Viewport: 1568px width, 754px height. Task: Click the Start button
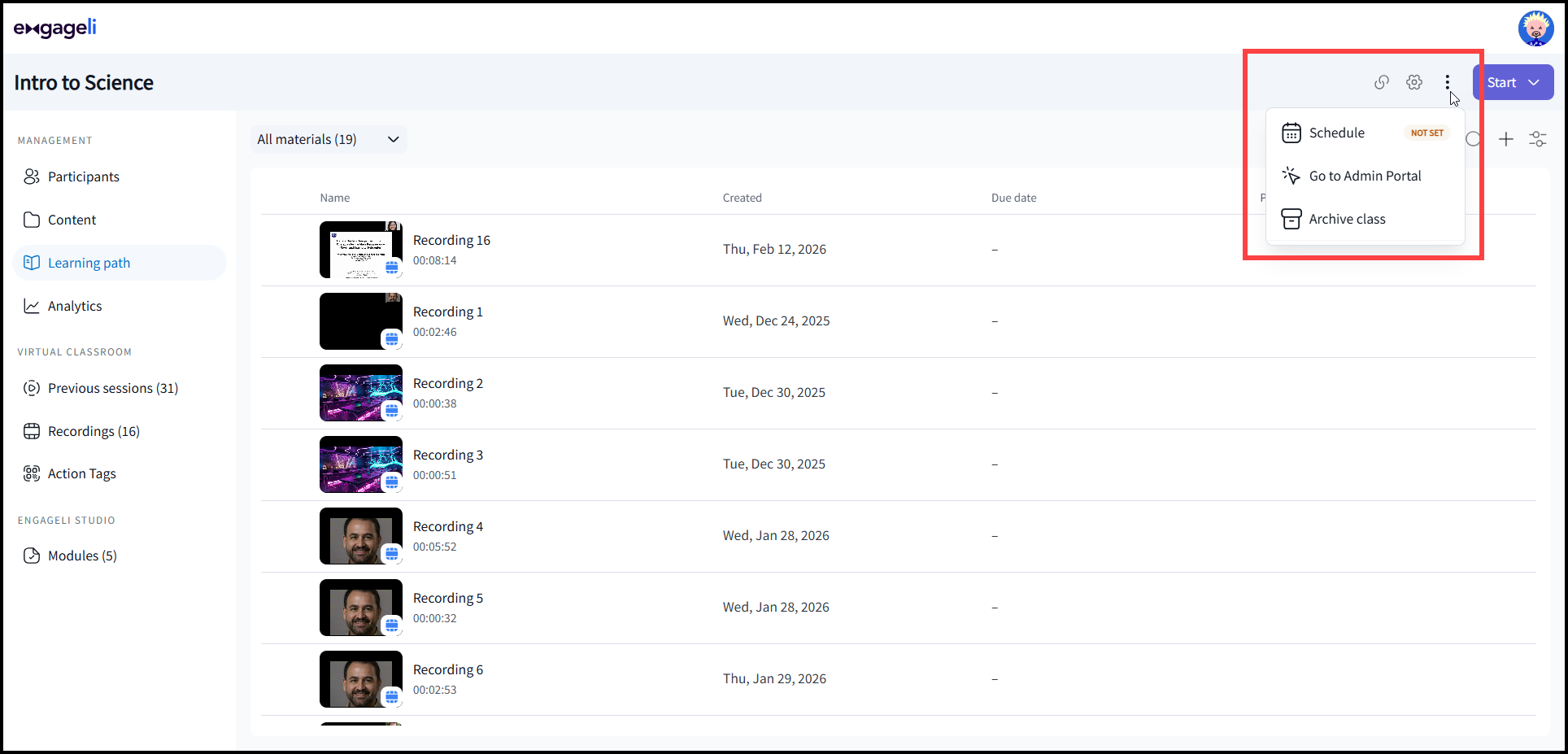click(x=1501, y=82)
